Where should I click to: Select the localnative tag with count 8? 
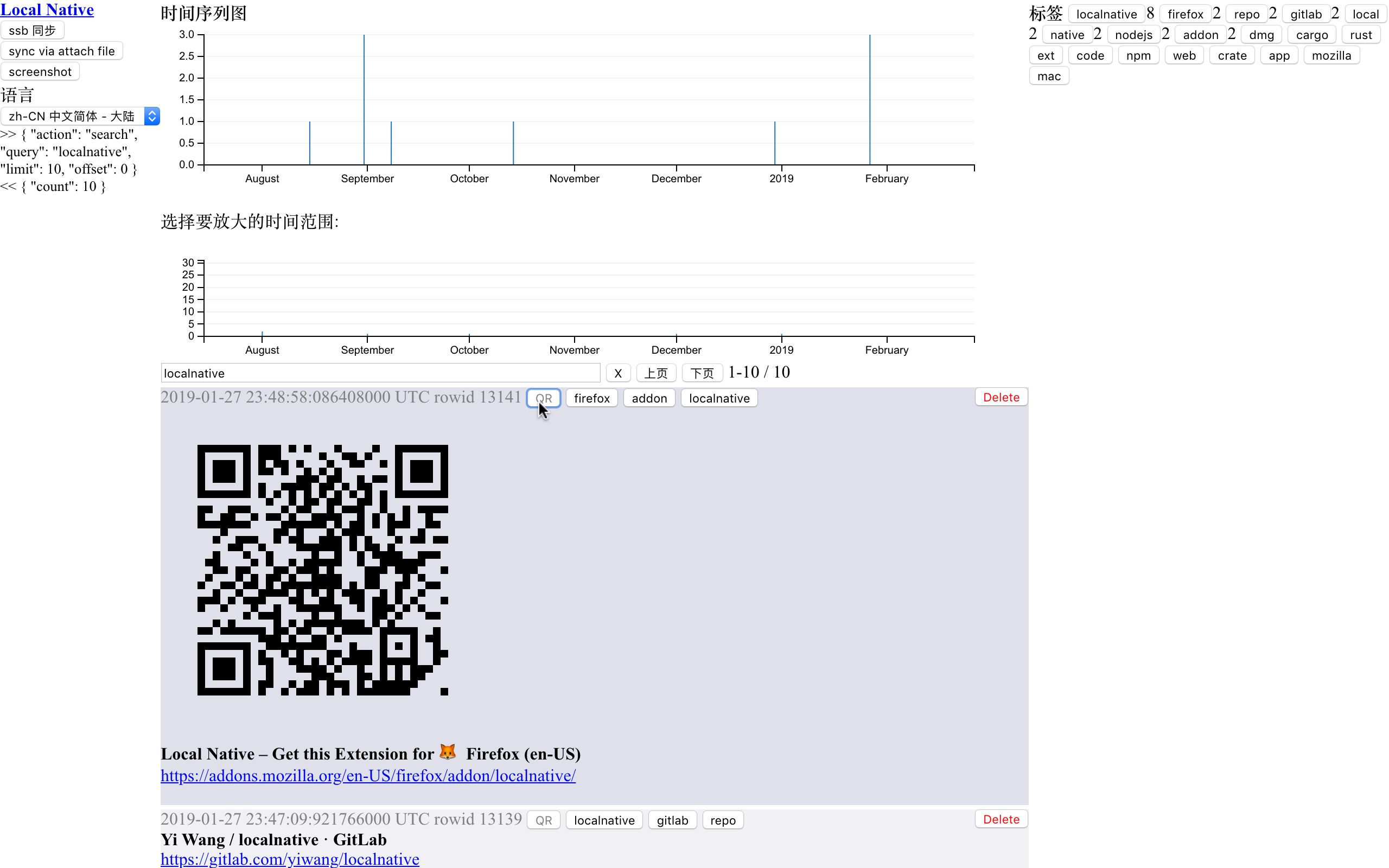point(1106,14)
